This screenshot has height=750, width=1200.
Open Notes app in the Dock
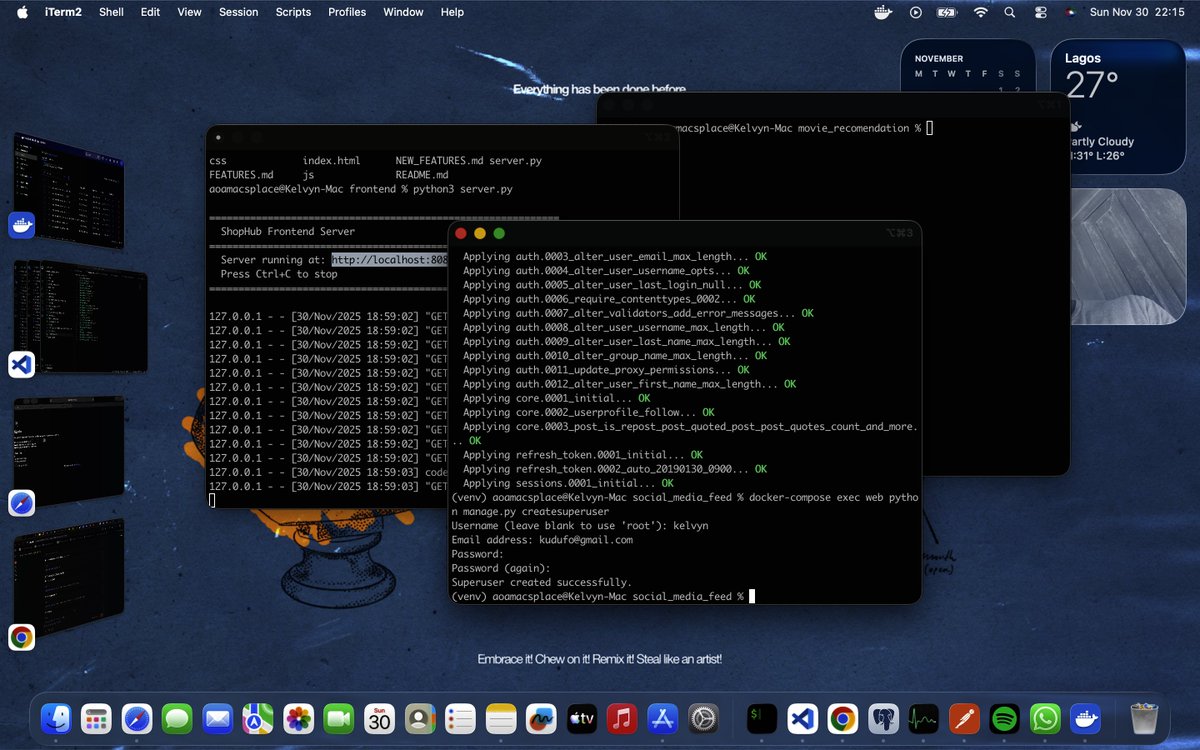[501, 717]
